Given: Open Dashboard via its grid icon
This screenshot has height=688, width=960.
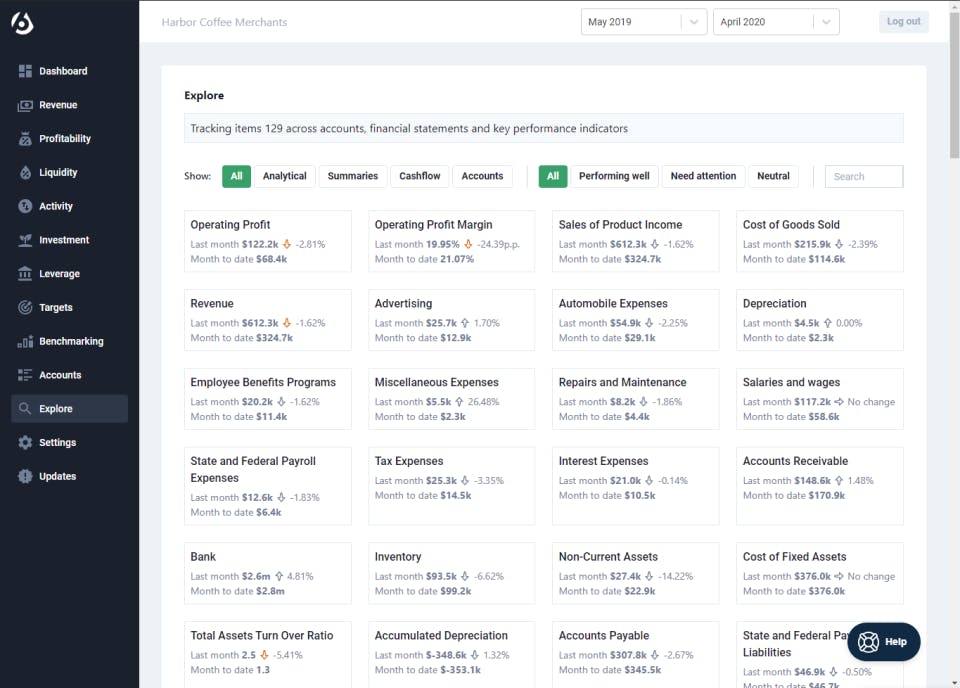Looking at the screenshot, I should click(x=25, y=71).
